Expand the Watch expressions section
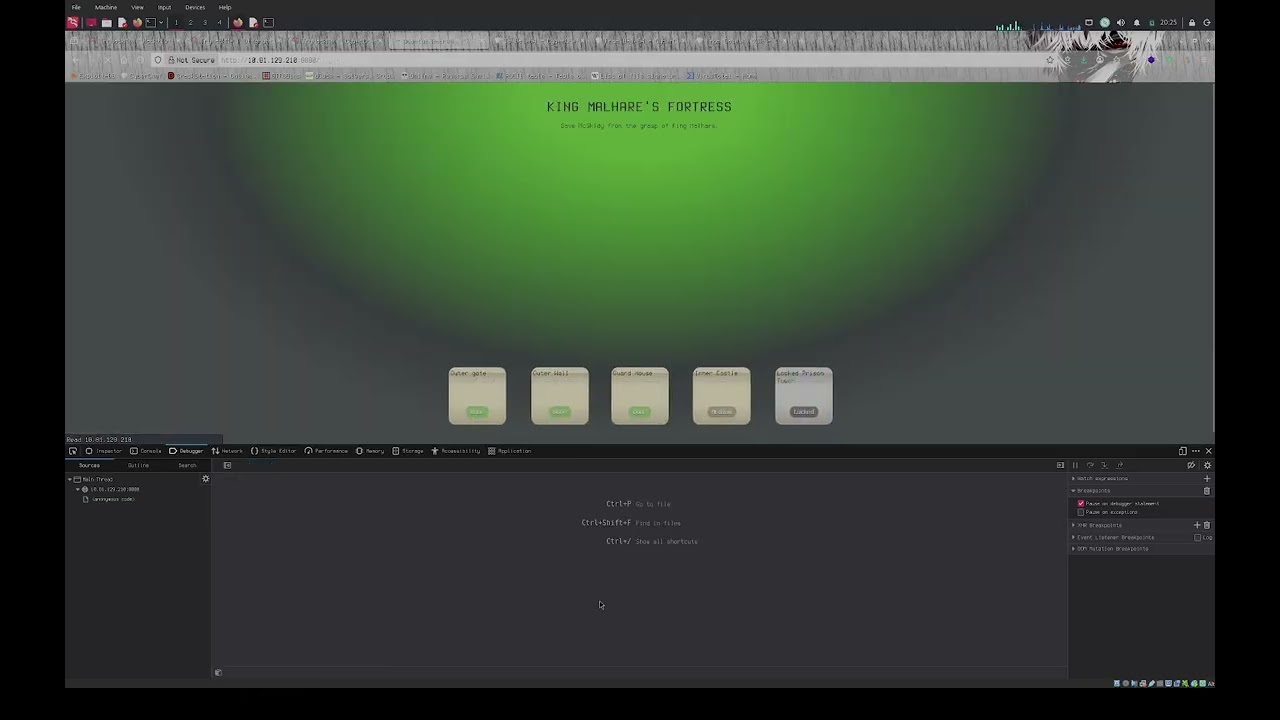 1073,479
